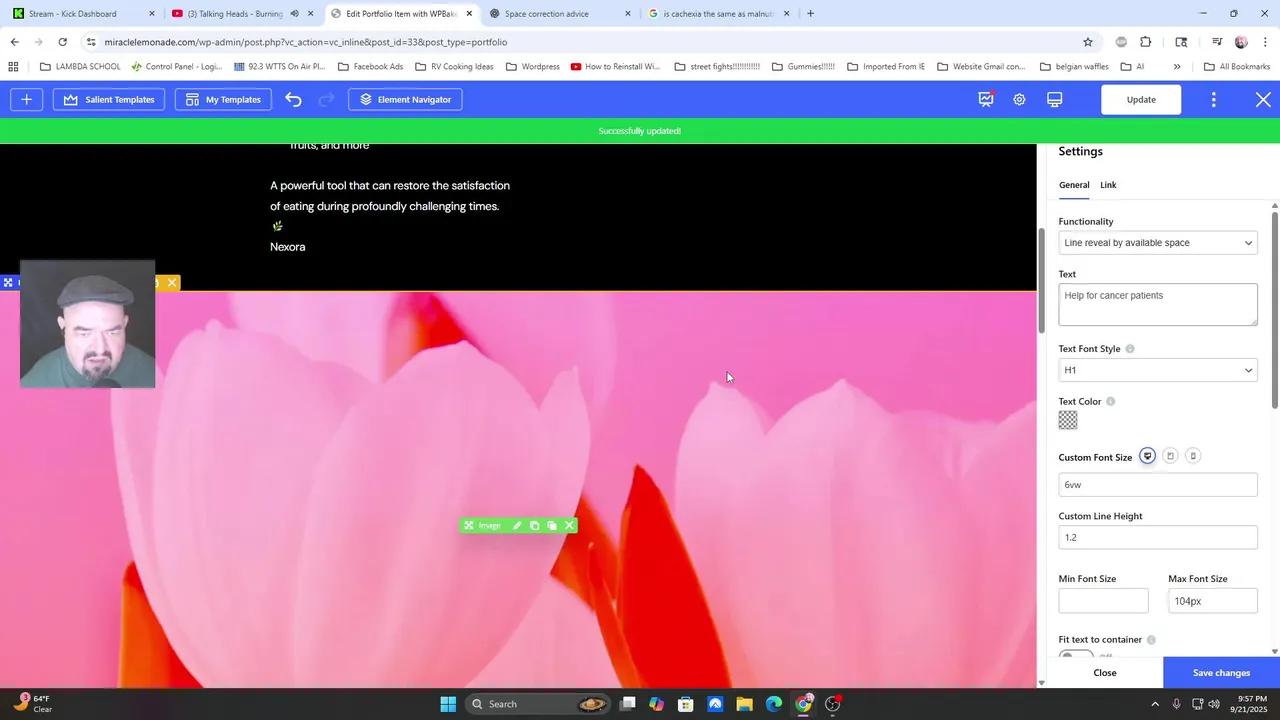1280x720 pixels.
Task: Open Microsoft Edge from taskbar
Action: (x=774, y=704)
